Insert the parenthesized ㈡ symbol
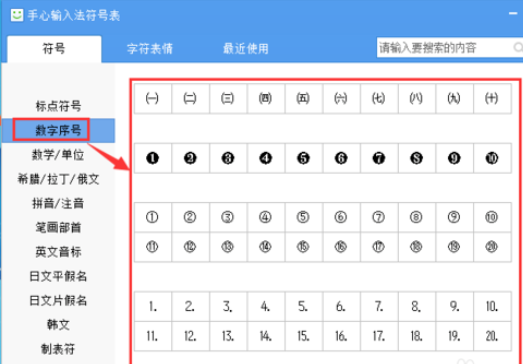Viewport: 523px width, 364px height. click(190, 99)
